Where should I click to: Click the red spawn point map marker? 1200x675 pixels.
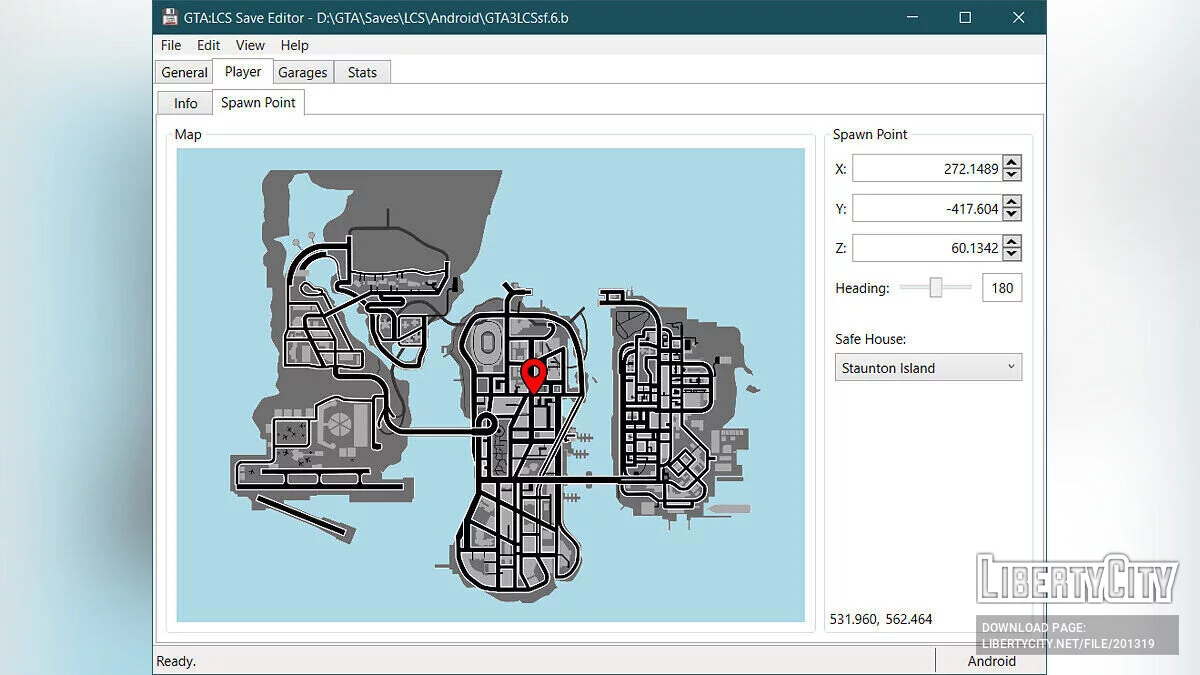pos(533,375)
